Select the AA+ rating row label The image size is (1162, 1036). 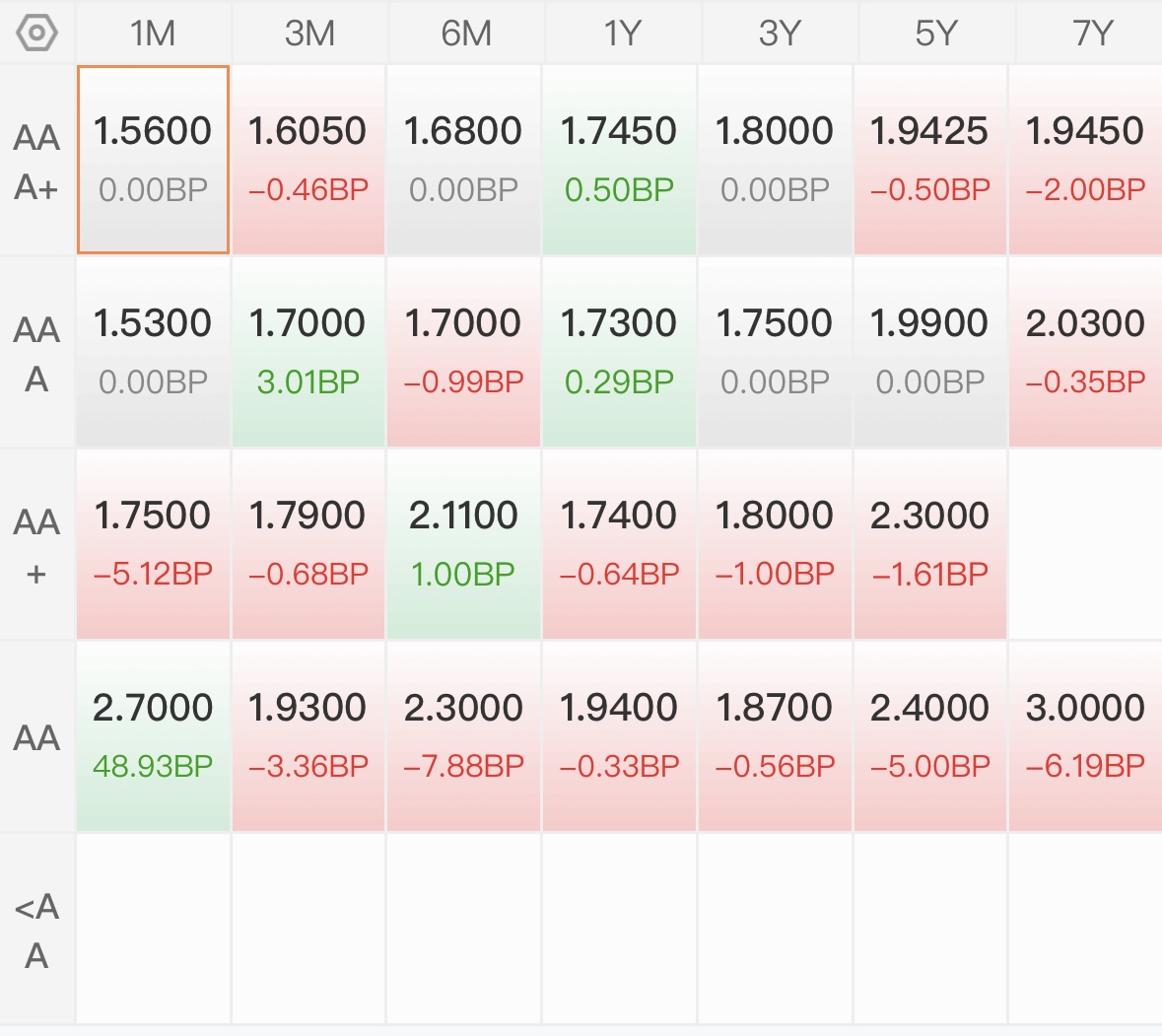[x=37, y=546]
